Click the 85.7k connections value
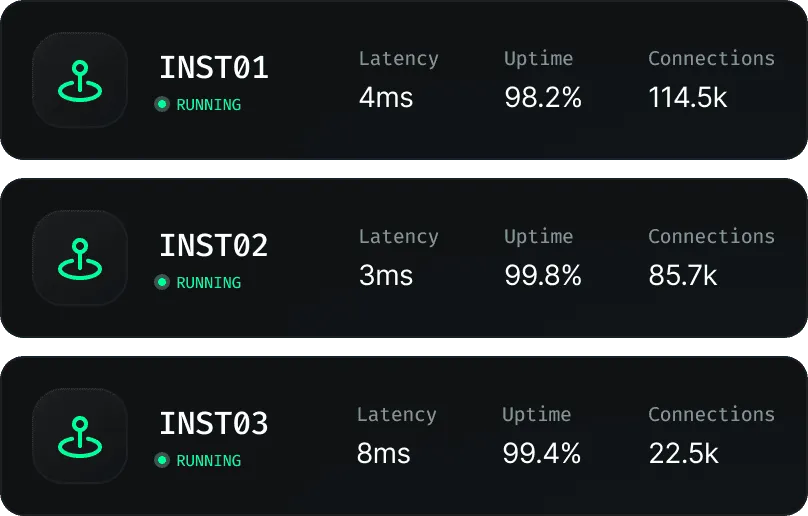This screenshot has height=516, width=808. (683, 275)
